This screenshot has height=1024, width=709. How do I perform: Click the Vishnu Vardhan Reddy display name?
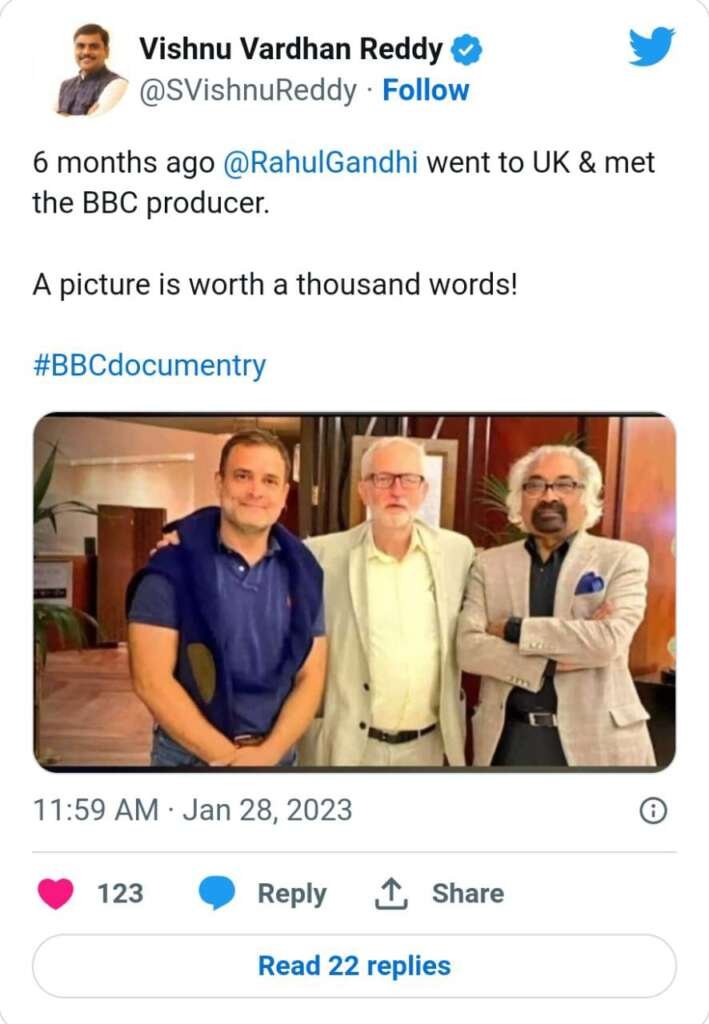tap(290, 47)
